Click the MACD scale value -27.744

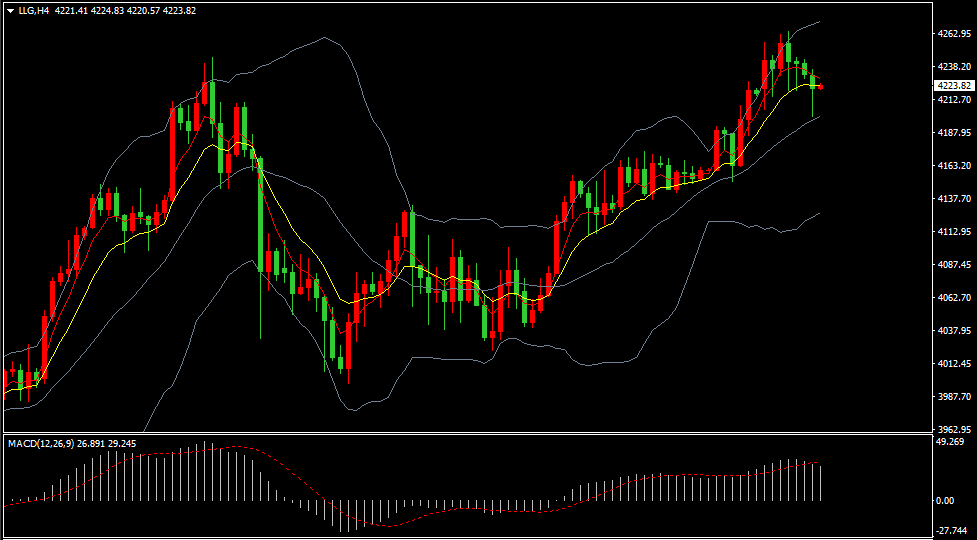click(x=952, y=531)
